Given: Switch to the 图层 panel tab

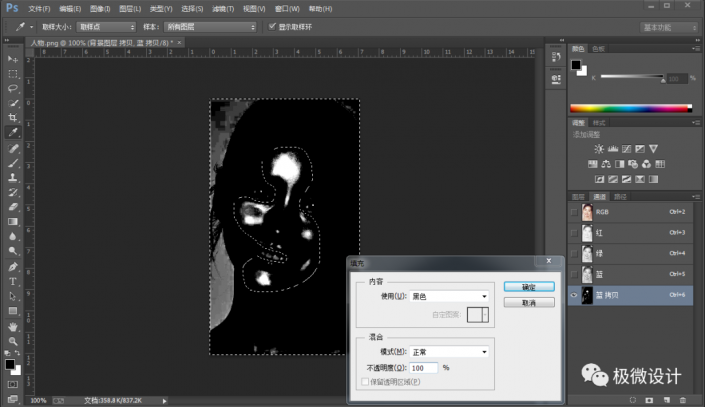Looking at the screenshot, I should [x=578, y=196].
